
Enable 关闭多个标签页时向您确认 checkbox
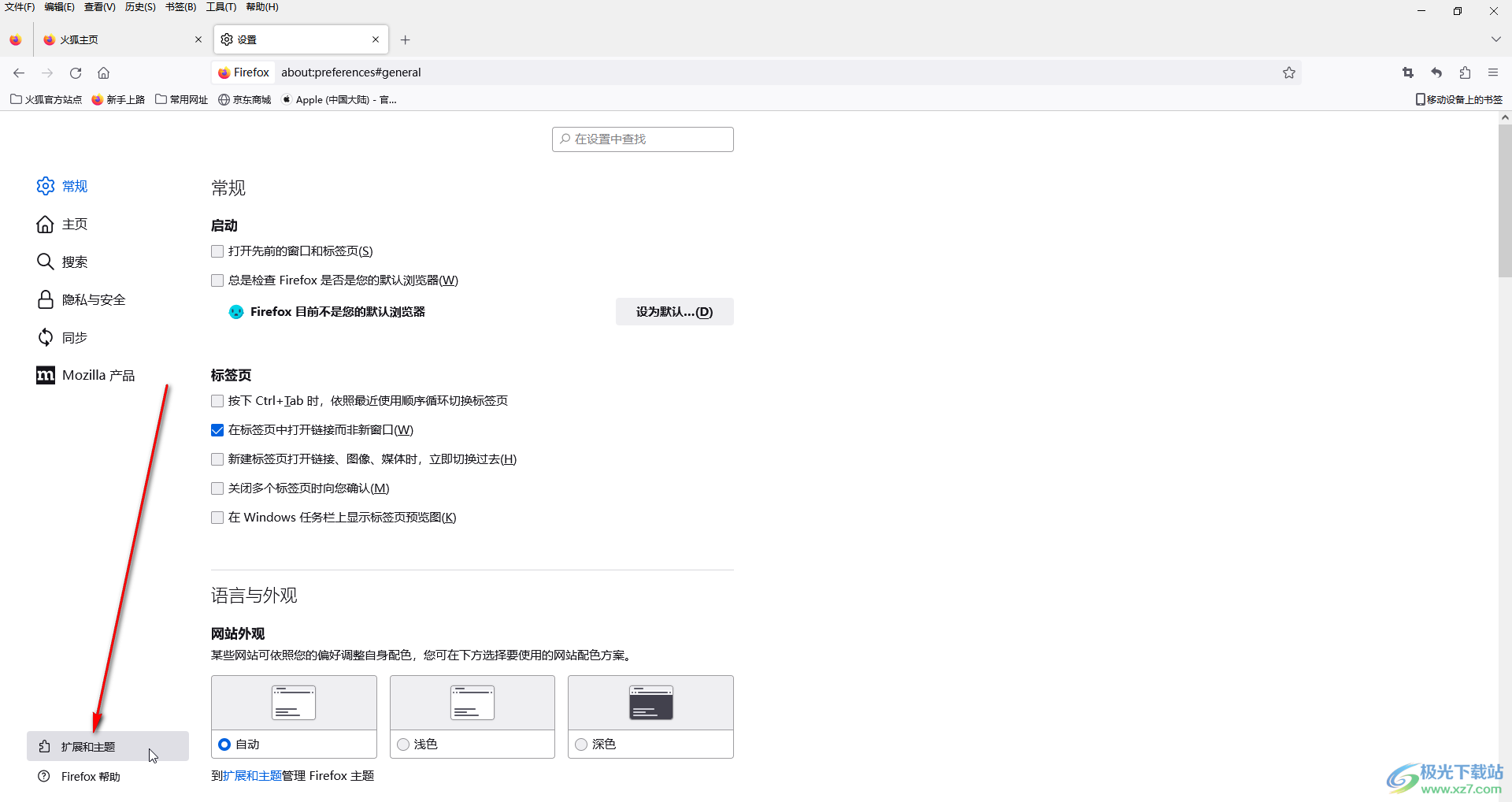coord(217,488)
